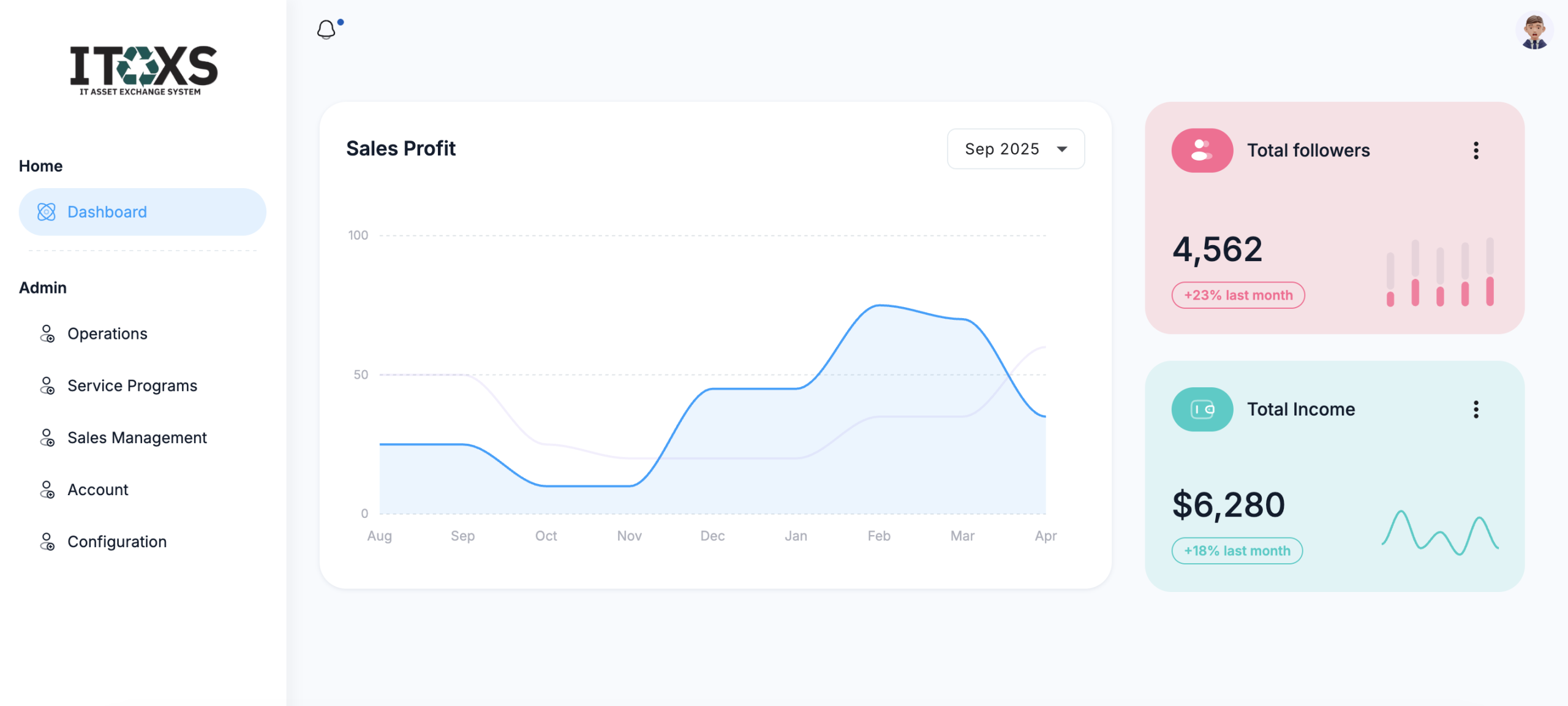Screen dimensions: 1568x706
Task: Click the Dashboard atom icon
Action: (47, 212)
